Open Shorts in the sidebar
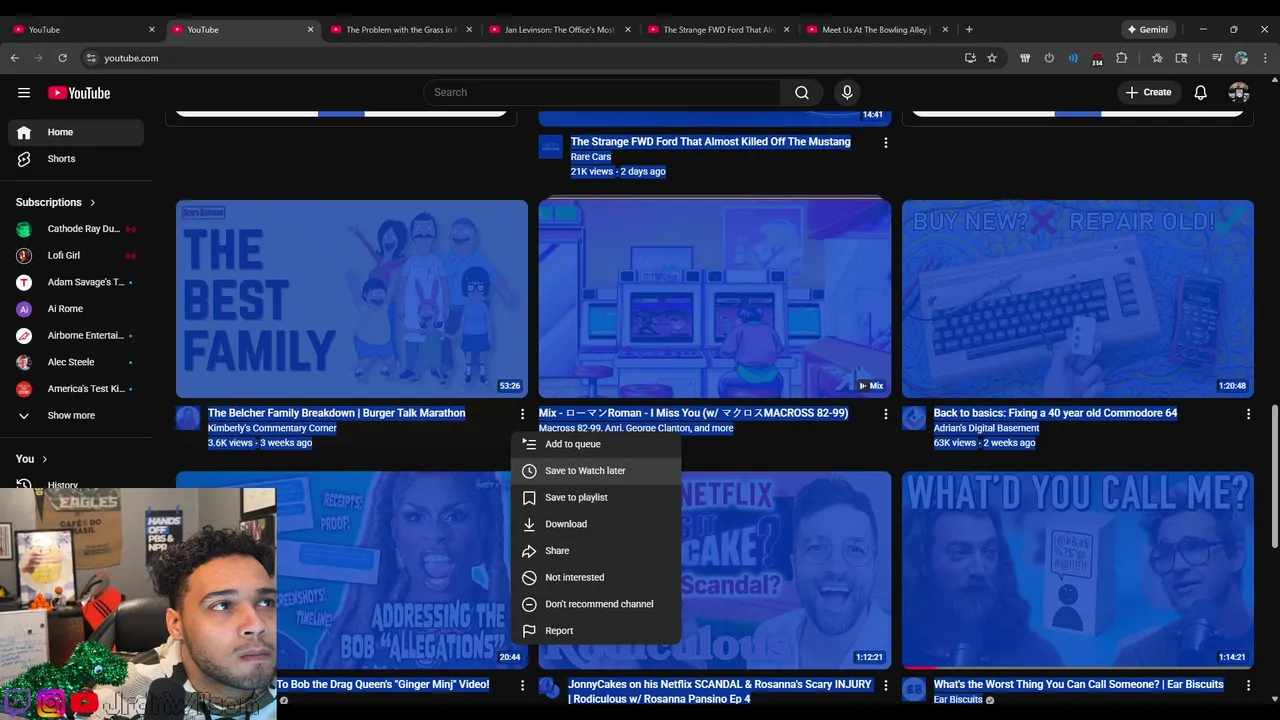The width and height of the screenshot is (1280, 720). (x=76, y=159)
